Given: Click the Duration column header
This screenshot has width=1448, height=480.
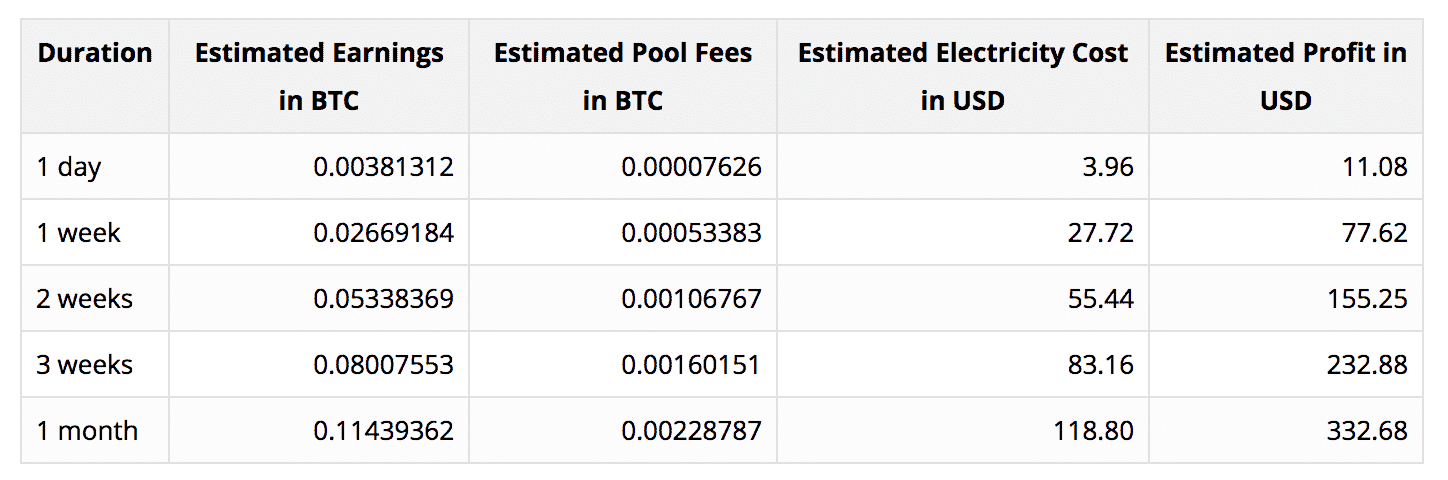Looking at the screenshot, I should 95,53.
